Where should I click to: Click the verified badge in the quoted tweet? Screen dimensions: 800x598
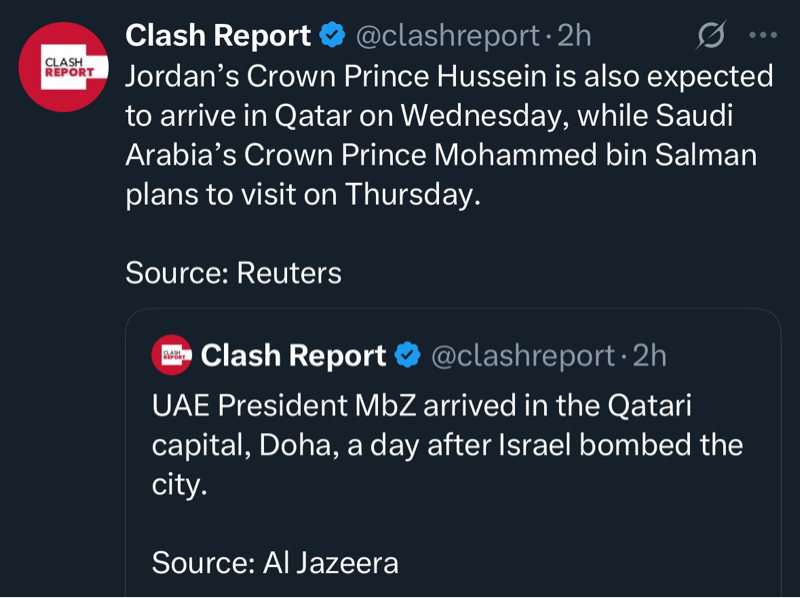click(407, 355)
